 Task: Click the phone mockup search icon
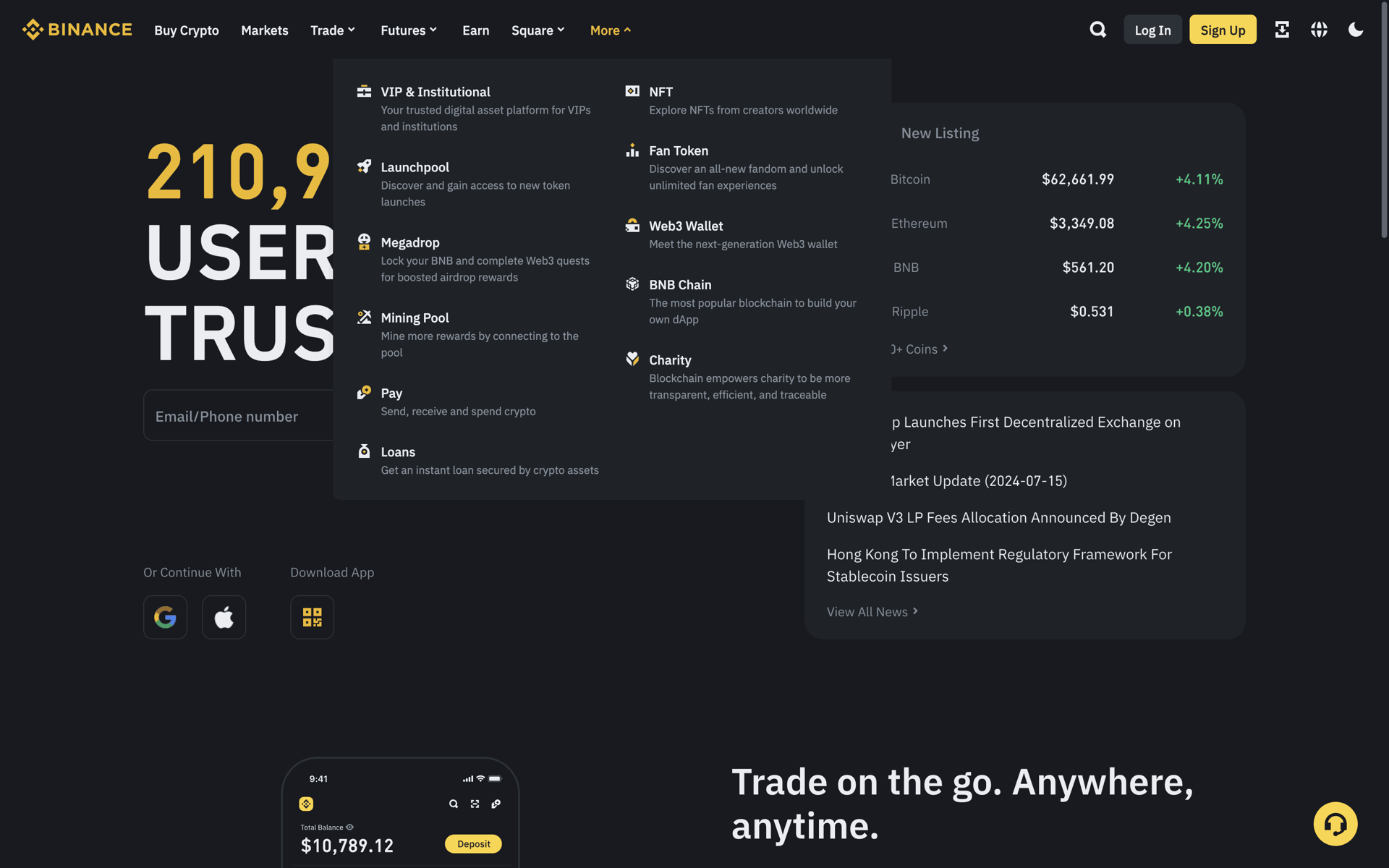point(454,804)
